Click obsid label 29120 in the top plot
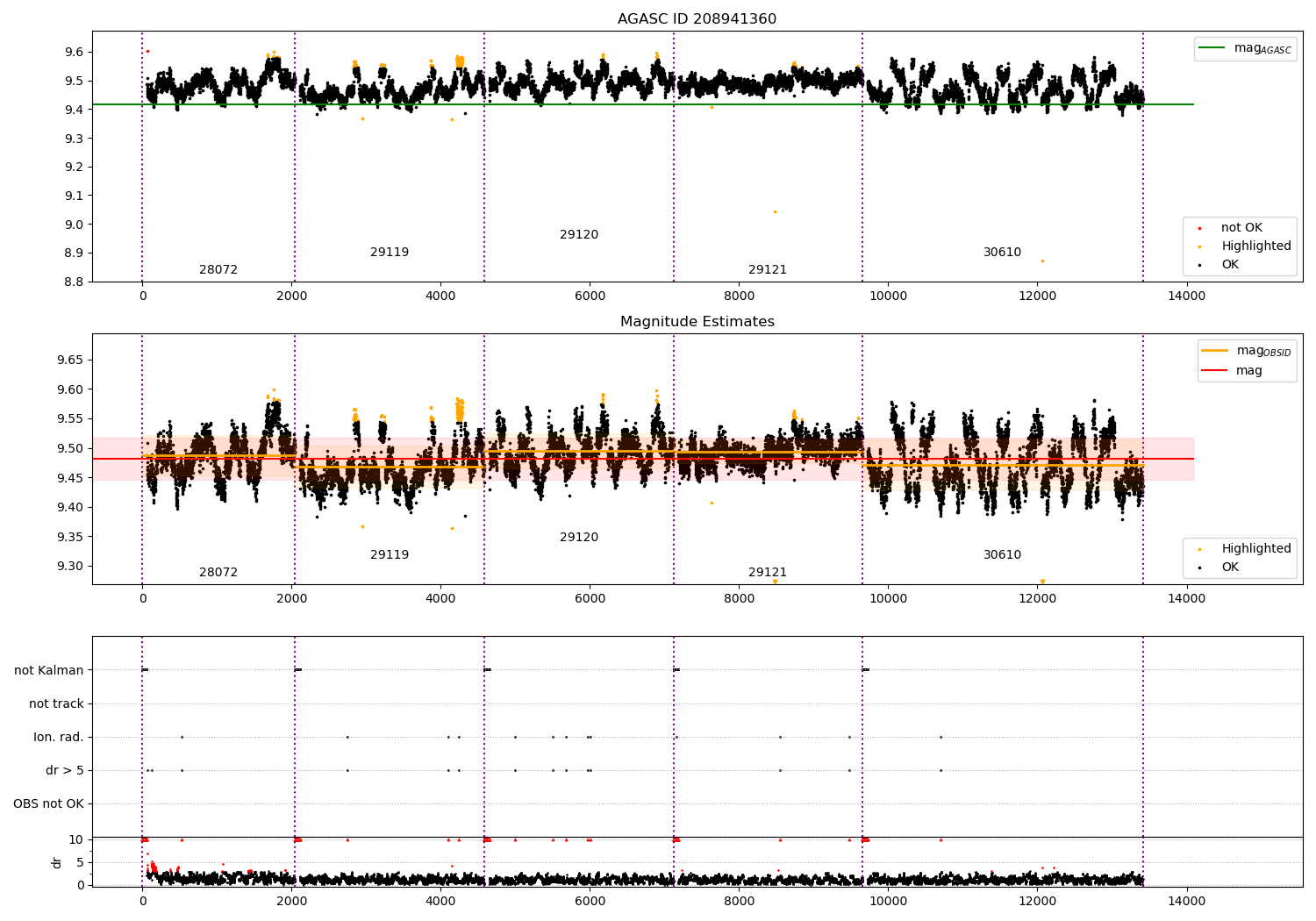 pos(579,235)
